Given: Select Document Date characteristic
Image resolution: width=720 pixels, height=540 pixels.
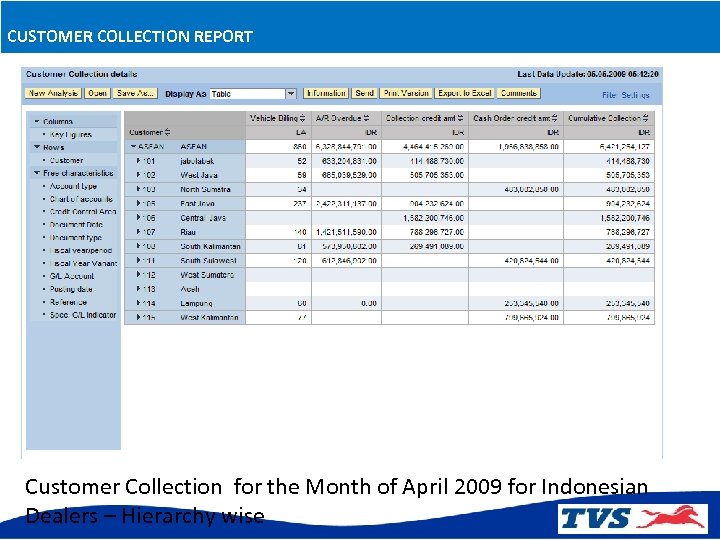Looking at the screenshot, I should (x=76, y=225).
